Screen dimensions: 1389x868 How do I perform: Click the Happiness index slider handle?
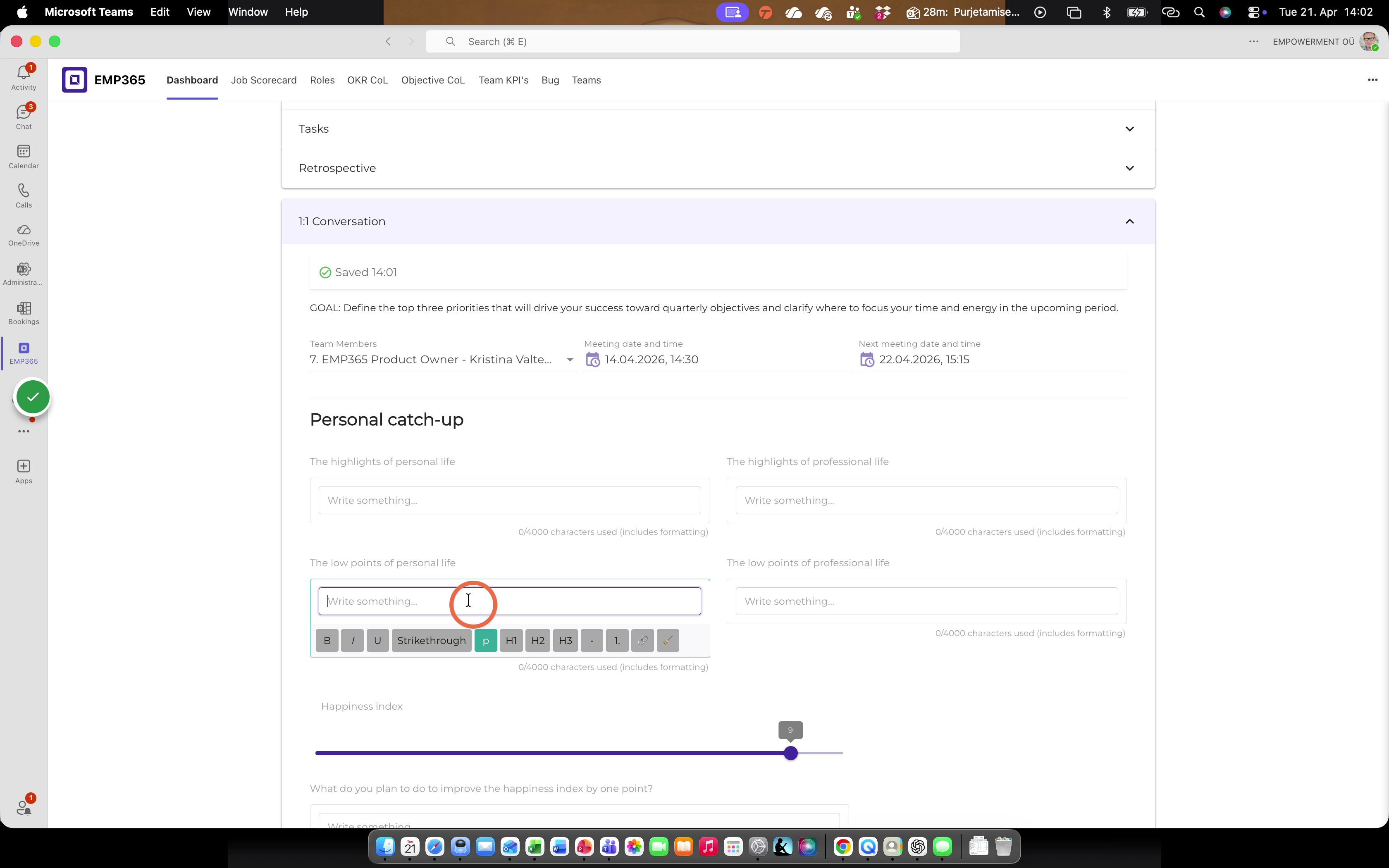tap(790, 753)
